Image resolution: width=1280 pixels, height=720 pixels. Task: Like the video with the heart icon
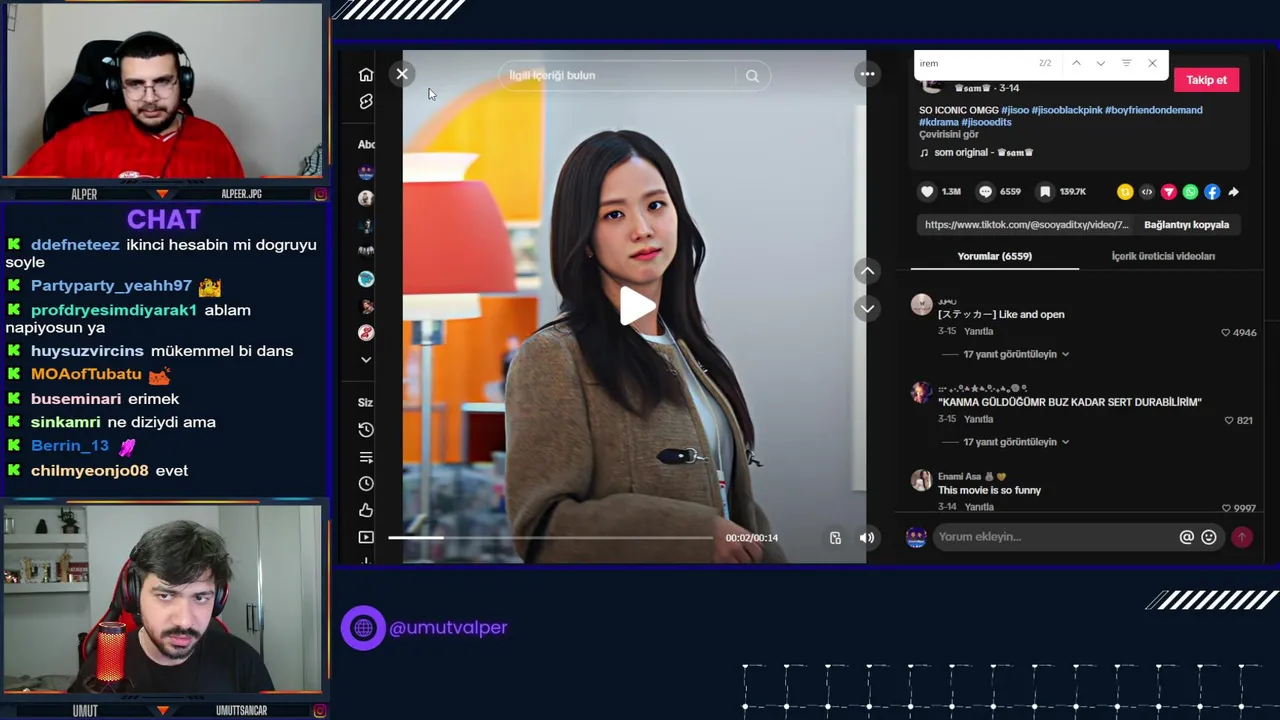tap(927, 192)
